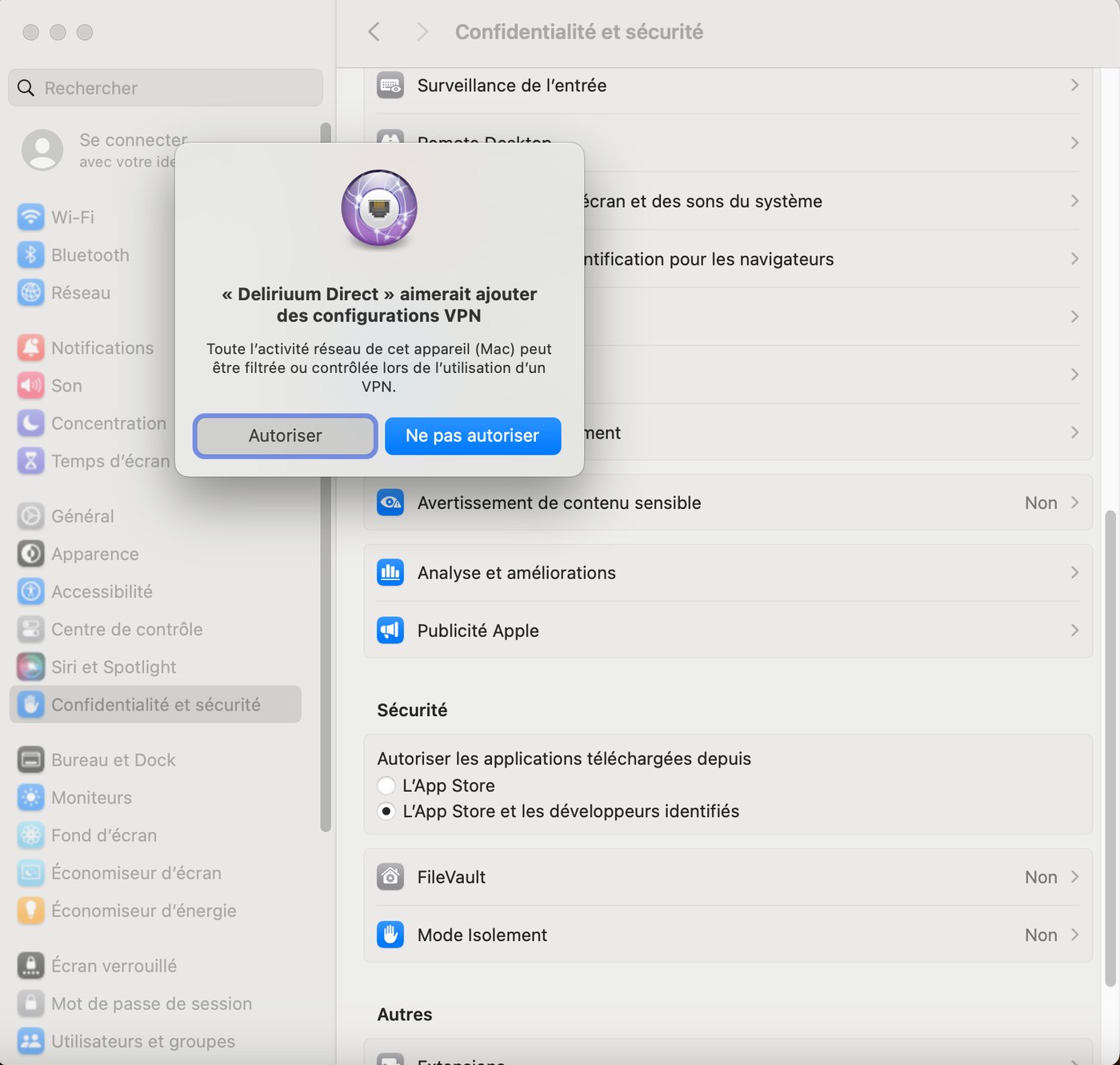Click the Bureau et Dock icon
Screen dimensions: 1120x1065
point(30,759)
